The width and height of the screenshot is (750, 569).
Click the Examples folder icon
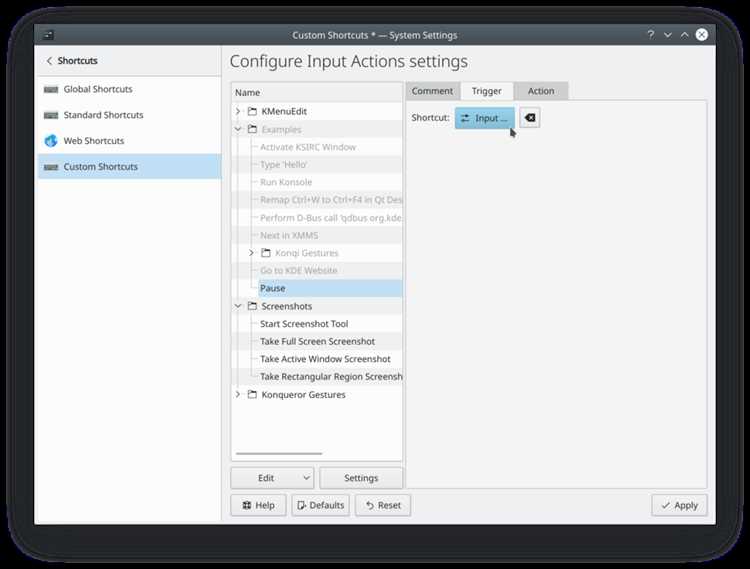pos(252,129)
